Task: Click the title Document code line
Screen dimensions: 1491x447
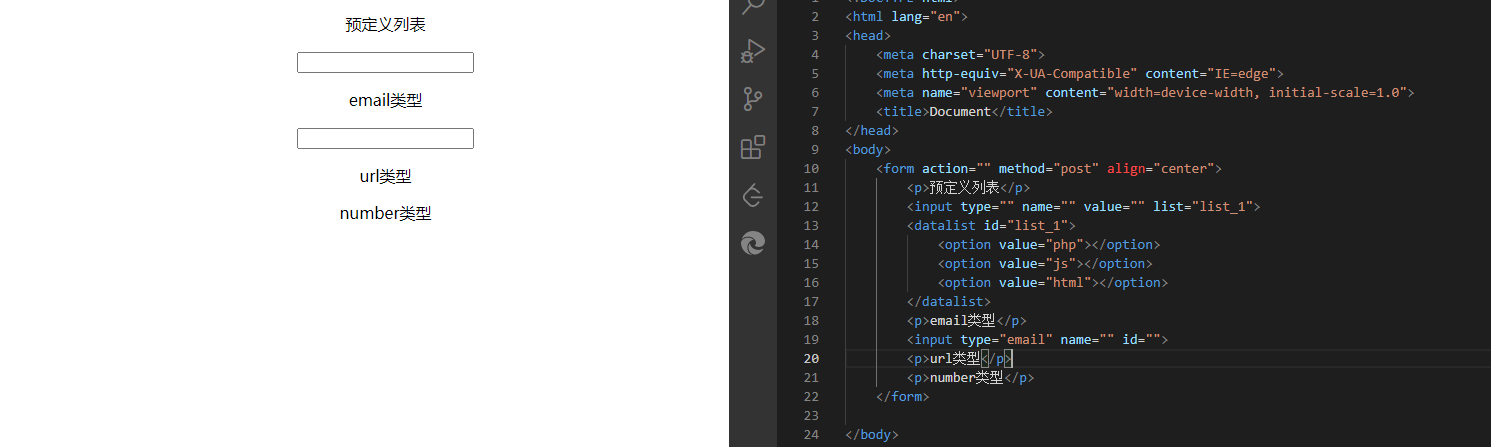Action: pos(964,112)
